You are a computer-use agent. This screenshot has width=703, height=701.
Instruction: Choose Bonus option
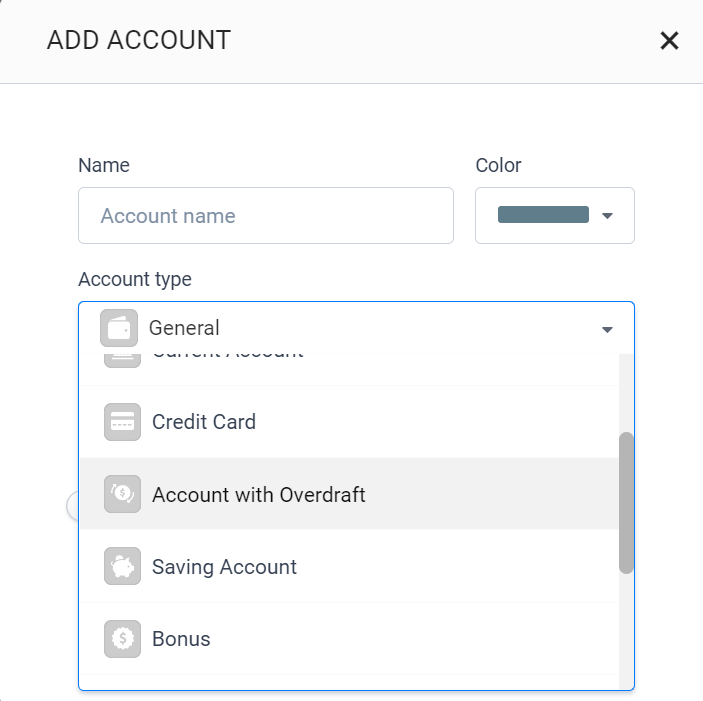coord(349,639)
